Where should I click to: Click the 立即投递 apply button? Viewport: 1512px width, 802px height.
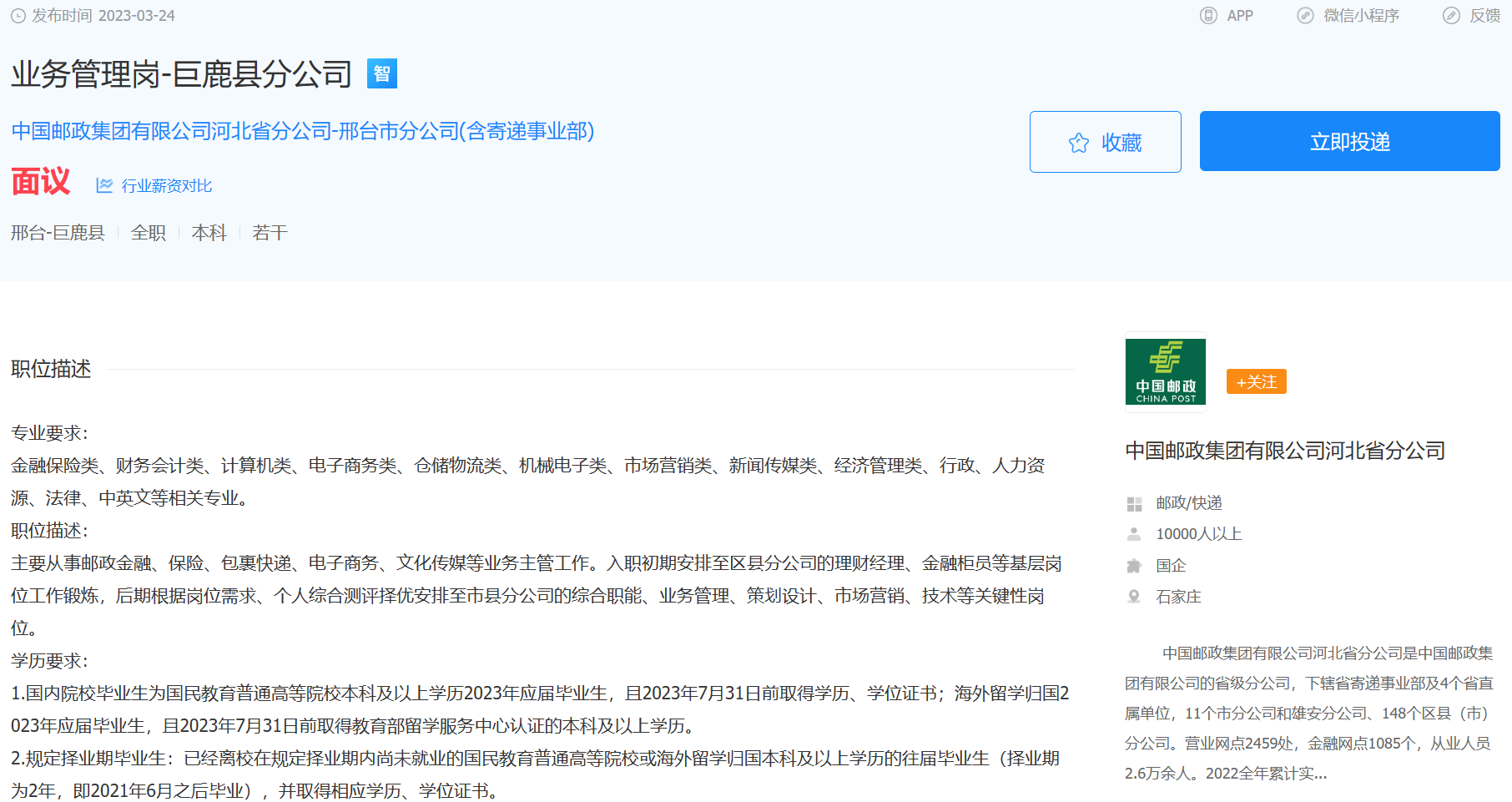pyautogui.click(x=1350, y=141)
